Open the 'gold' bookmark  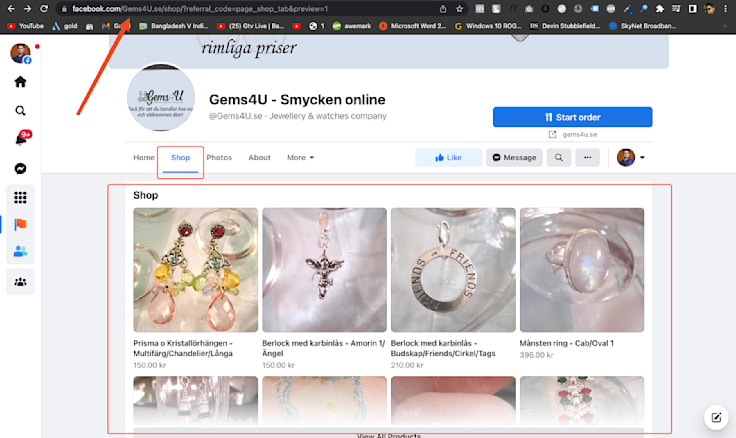[x=65, y=26]
